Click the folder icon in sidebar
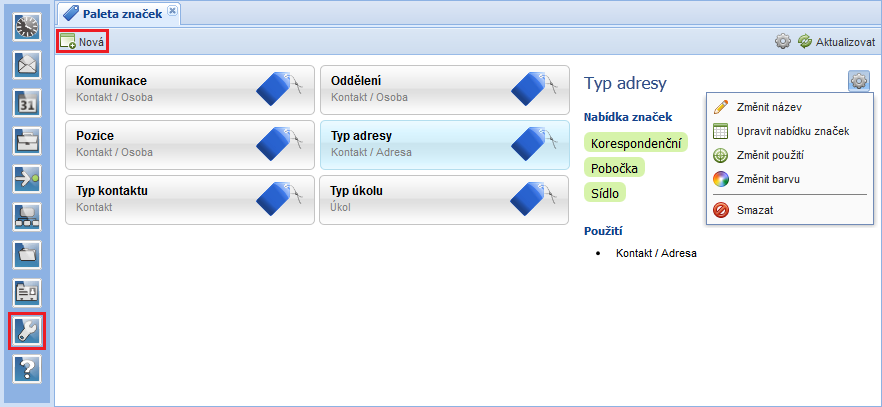882x407 pixels. pyautogui.click(x=26, y=254)
